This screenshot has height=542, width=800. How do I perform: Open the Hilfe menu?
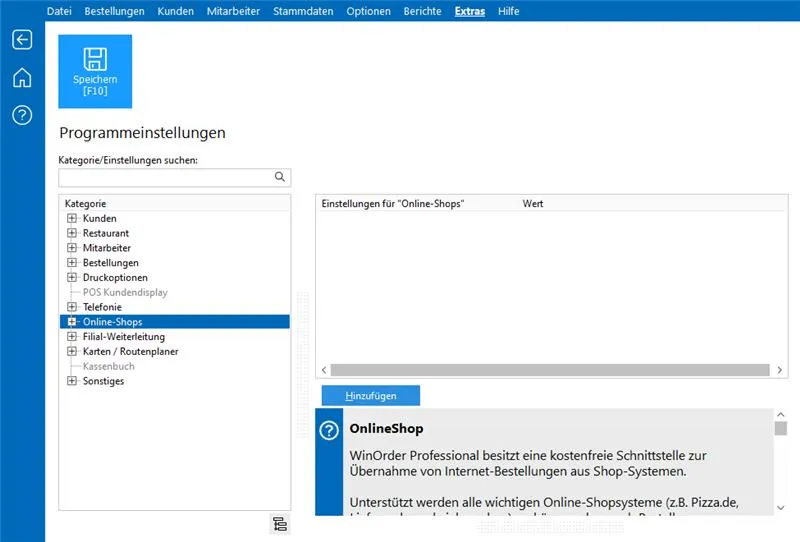pos(509,11)
